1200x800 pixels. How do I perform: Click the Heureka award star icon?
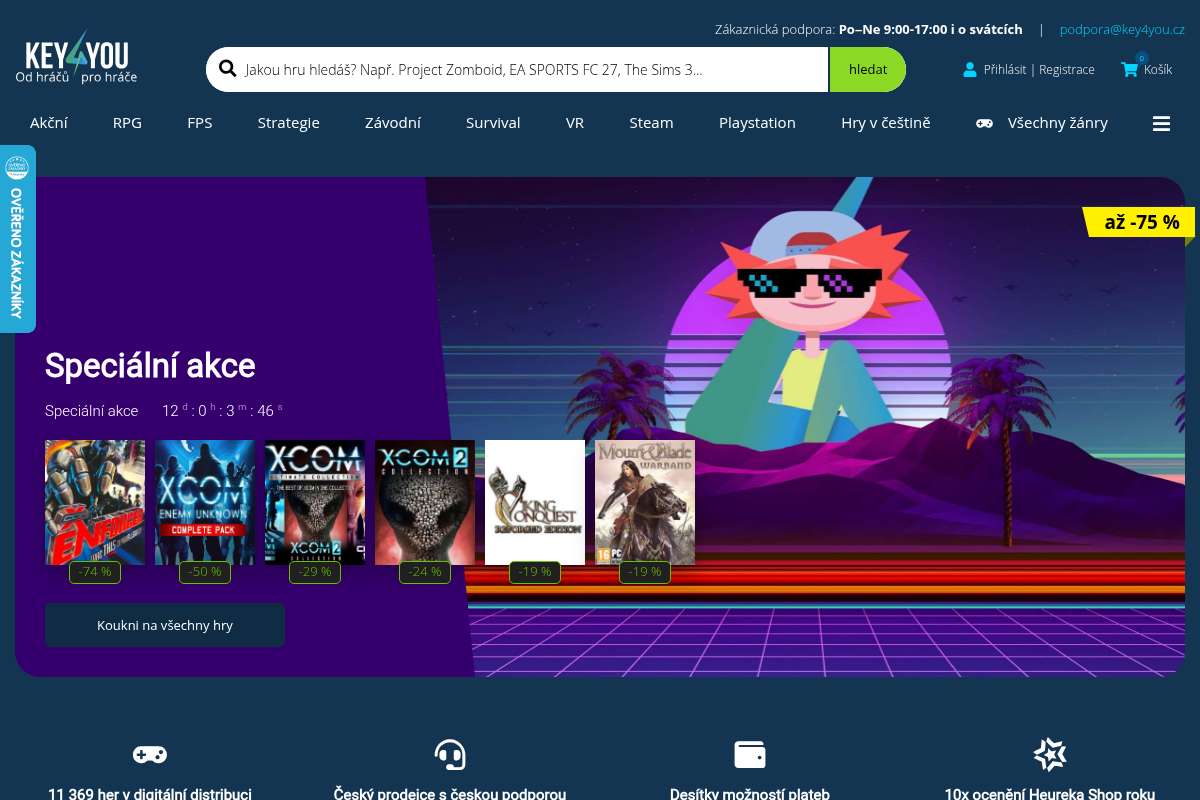(x=1050, y=754)
